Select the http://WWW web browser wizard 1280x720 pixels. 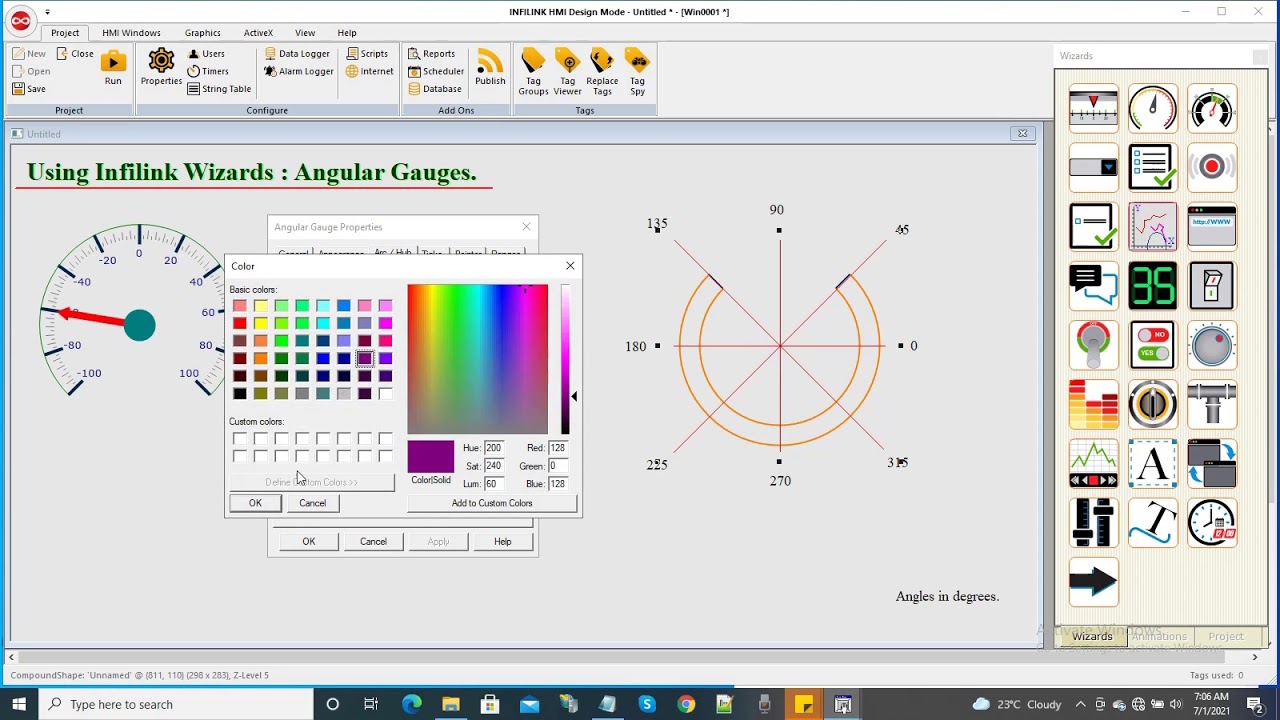(x=1212, y=226)
